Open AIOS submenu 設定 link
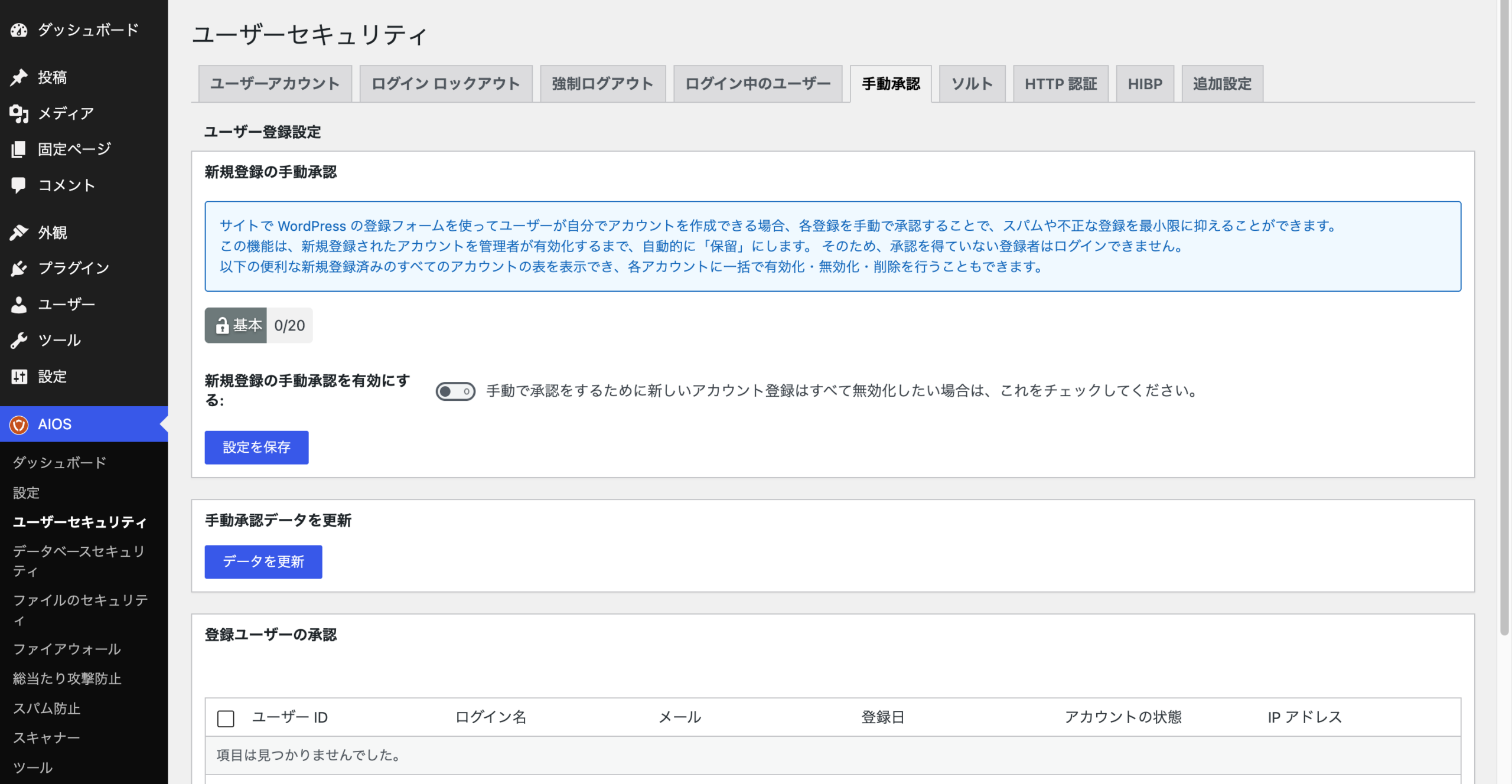Screen dimensions: 1512x784 tap(26, 493)
